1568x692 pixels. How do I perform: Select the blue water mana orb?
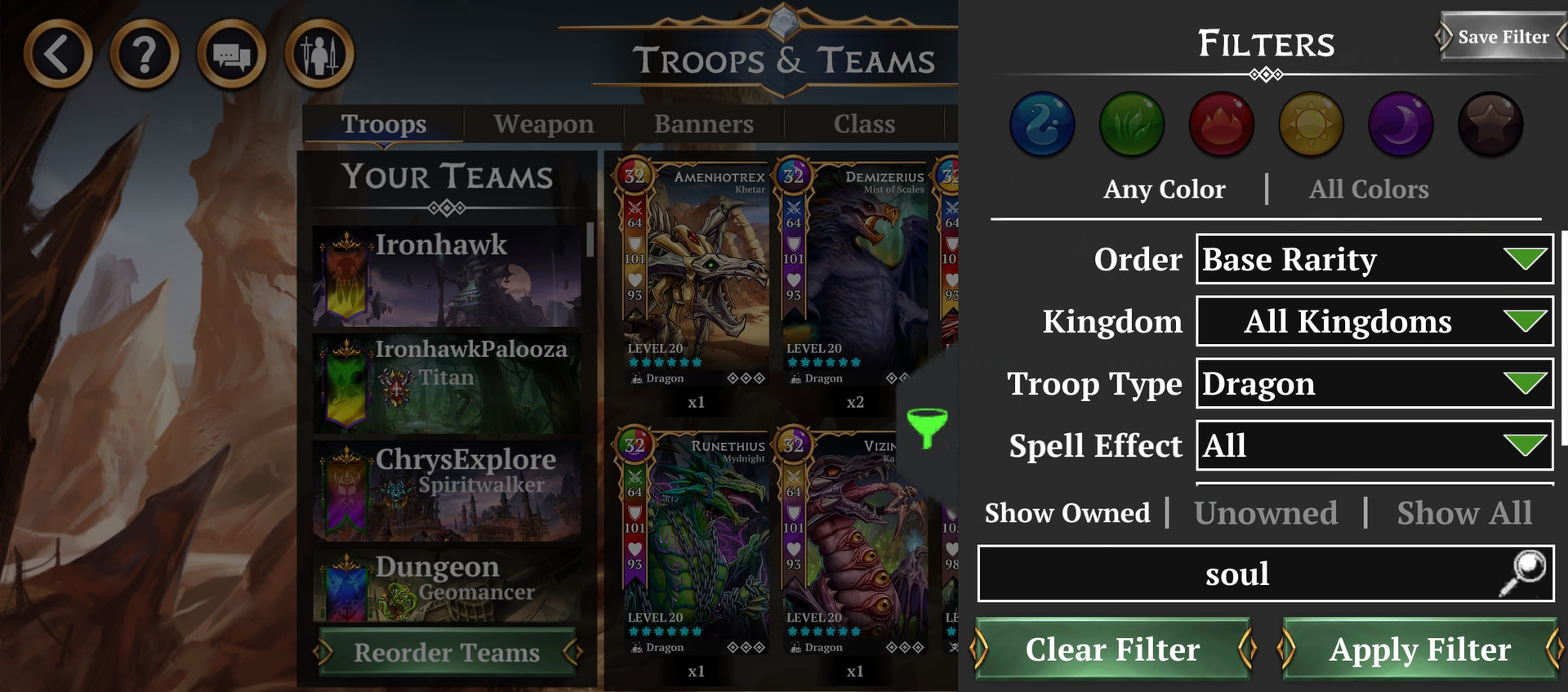(1042, 124)
